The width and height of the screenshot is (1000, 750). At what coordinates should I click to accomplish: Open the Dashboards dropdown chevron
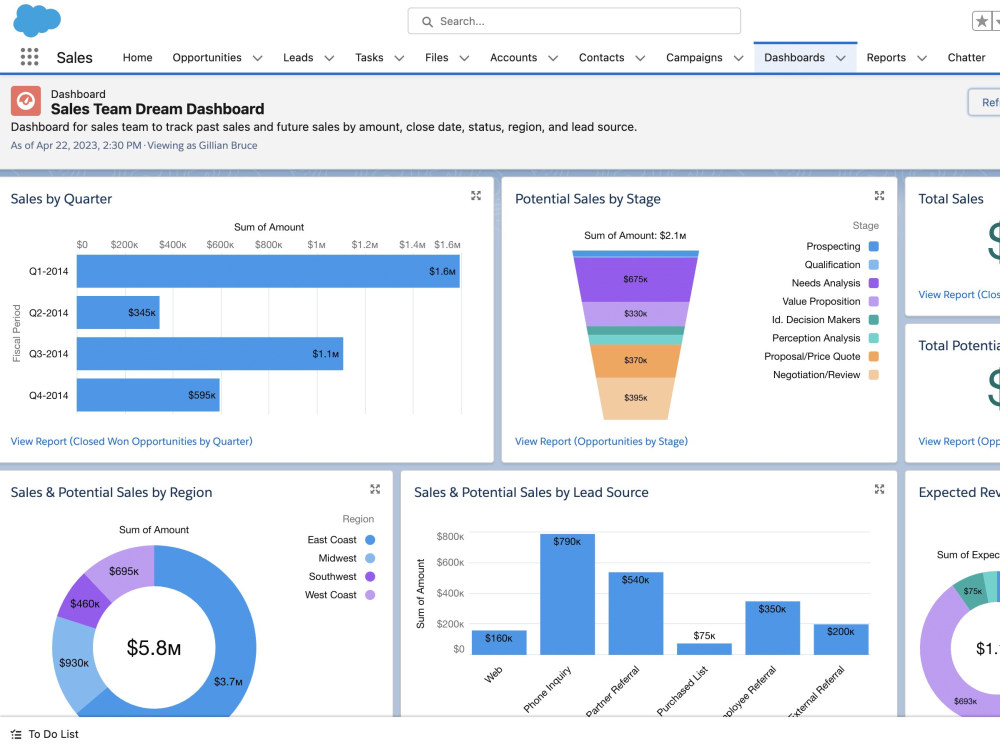(x=841, y=58)
